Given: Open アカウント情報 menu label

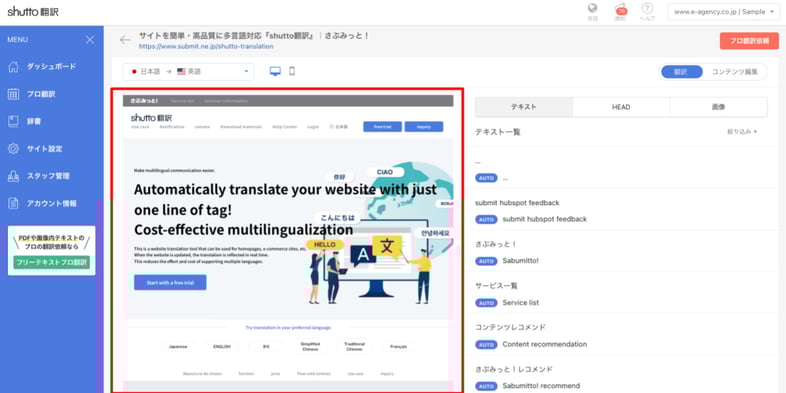Looking at the screenshot, I should click(52, 204).
